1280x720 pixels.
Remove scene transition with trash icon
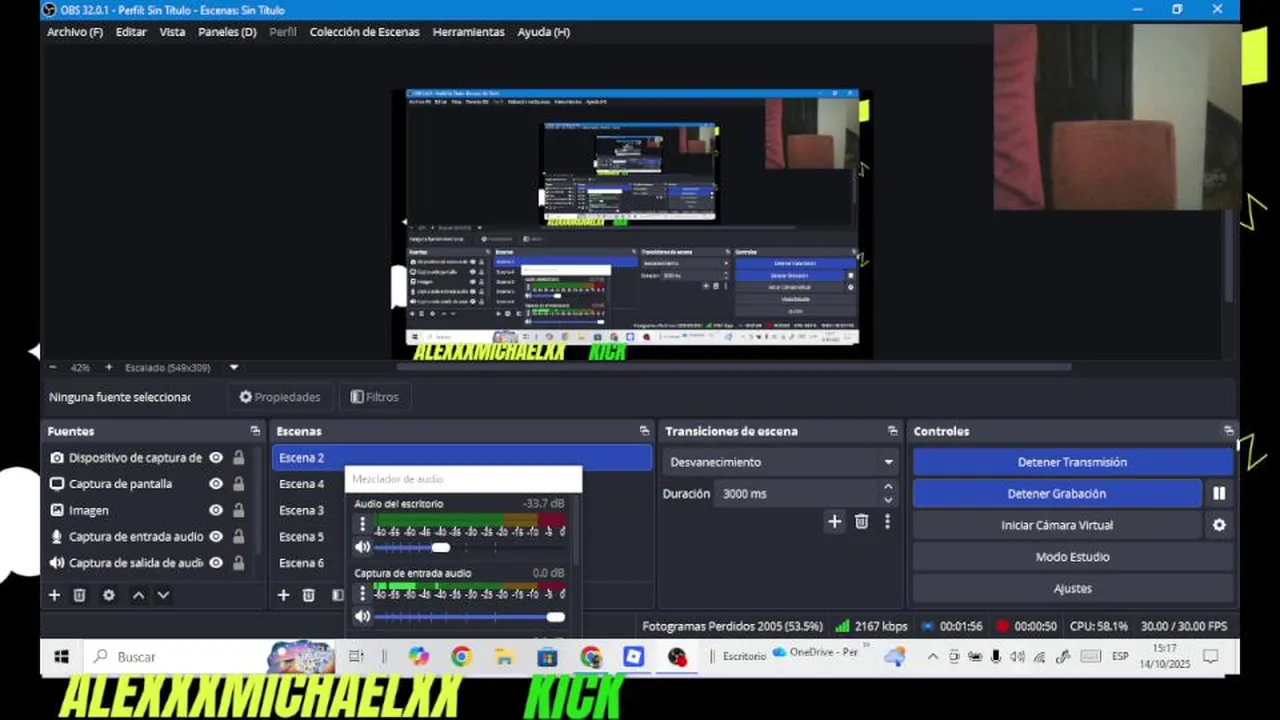(861, 521)
